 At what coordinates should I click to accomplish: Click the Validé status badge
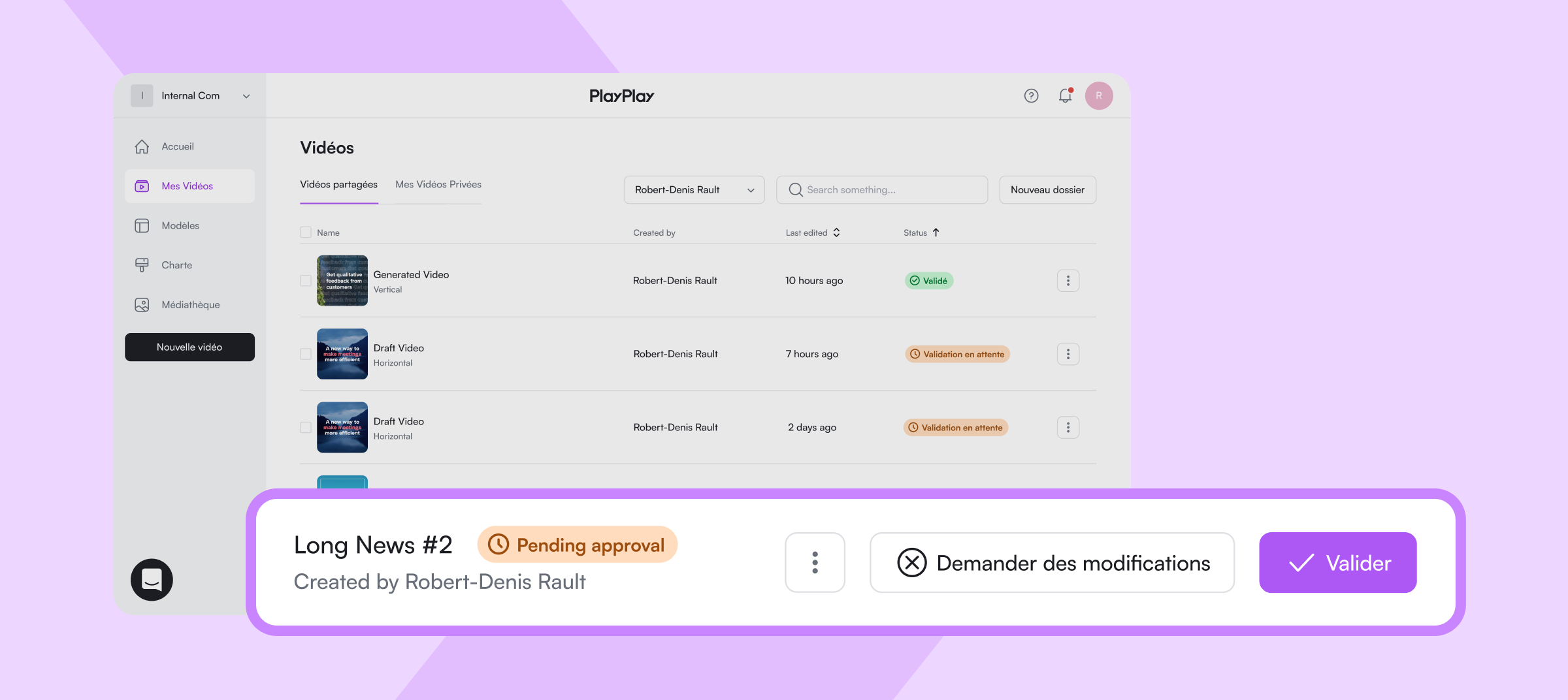928,281
